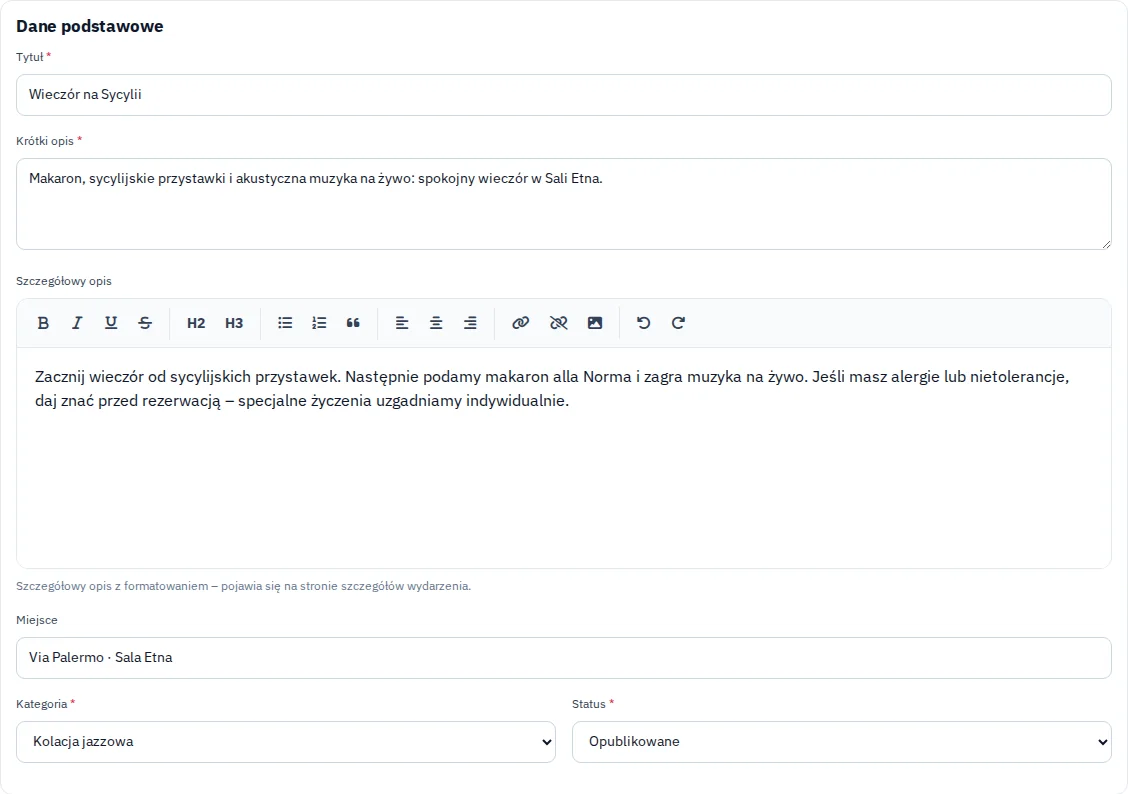Set heading level H2
The image size is (1128, 794).
point(196,323)
